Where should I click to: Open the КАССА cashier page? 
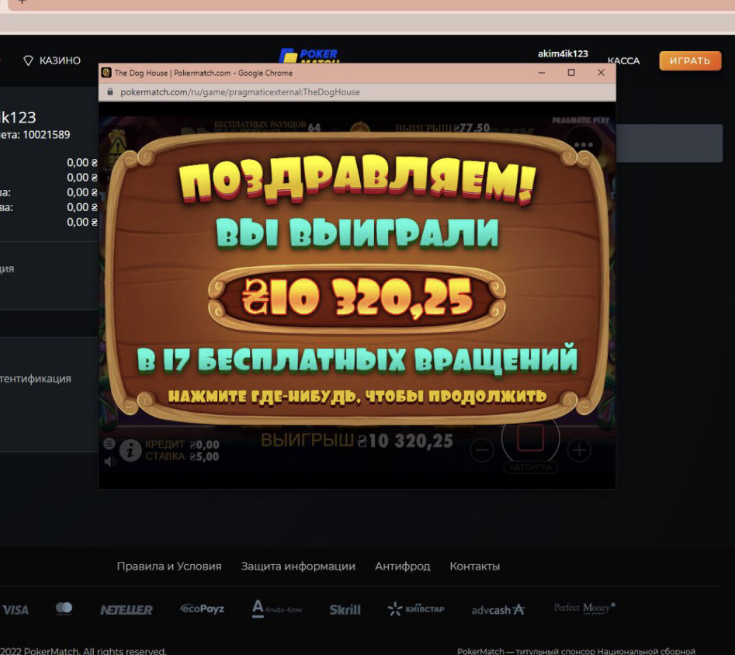point(623,60)
